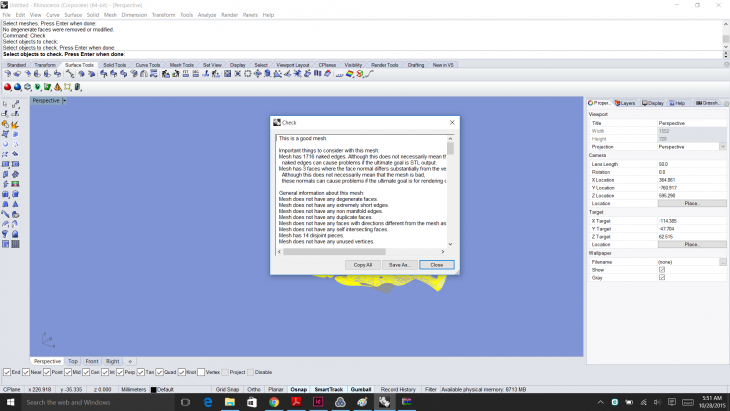The width and height of the screenshot is (730, 411).
Task: Click the InDesign icon in the taskbar
Action: coord(320,402)
